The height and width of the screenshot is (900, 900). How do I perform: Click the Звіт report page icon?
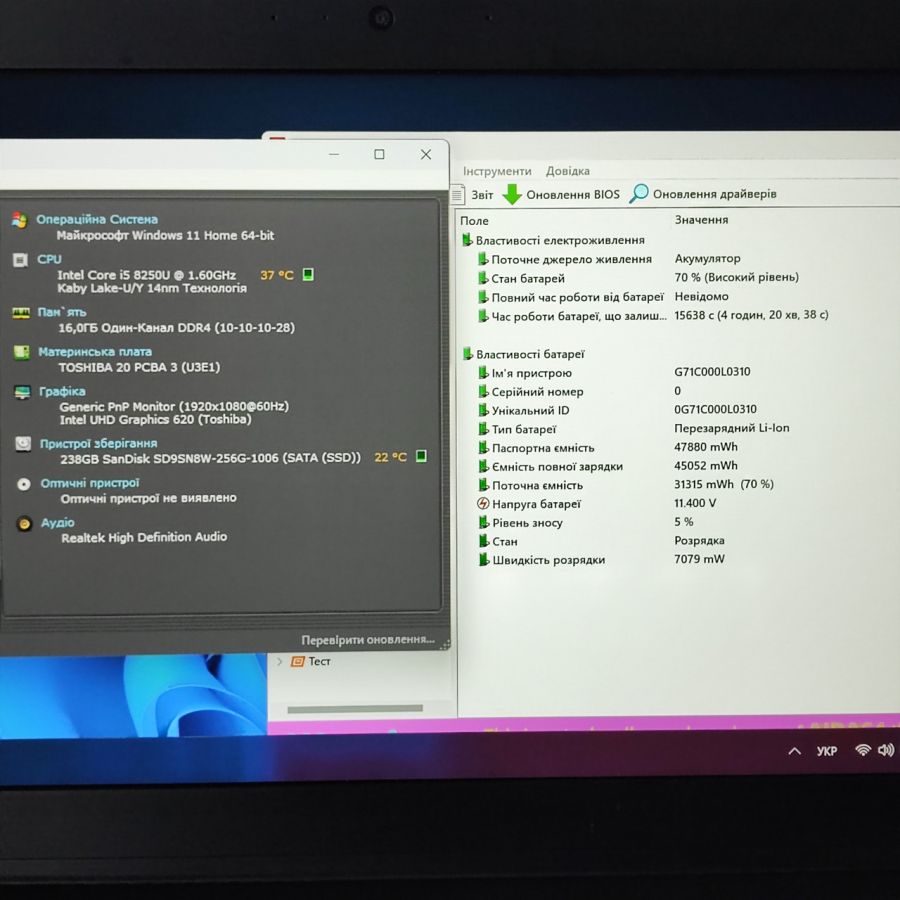[457, 195]
